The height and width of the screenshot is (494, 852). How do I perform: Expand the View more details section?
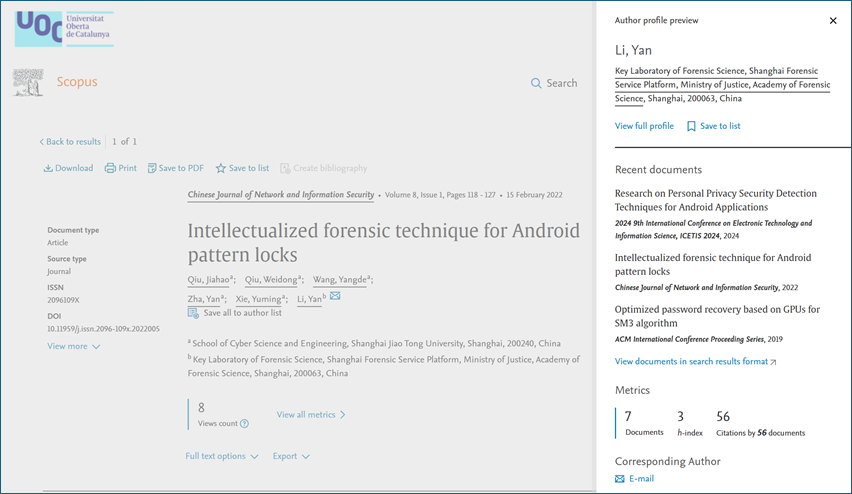74,346
